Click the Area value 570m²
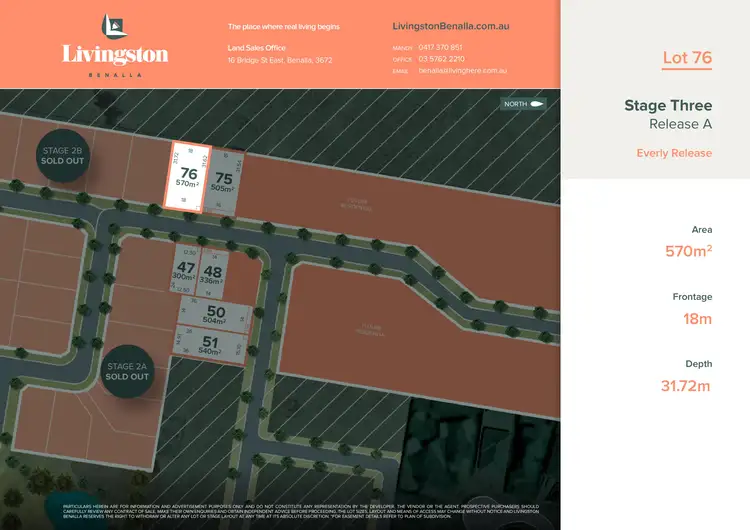The height and width of the screenshot is (530, 750). [688, 251]
